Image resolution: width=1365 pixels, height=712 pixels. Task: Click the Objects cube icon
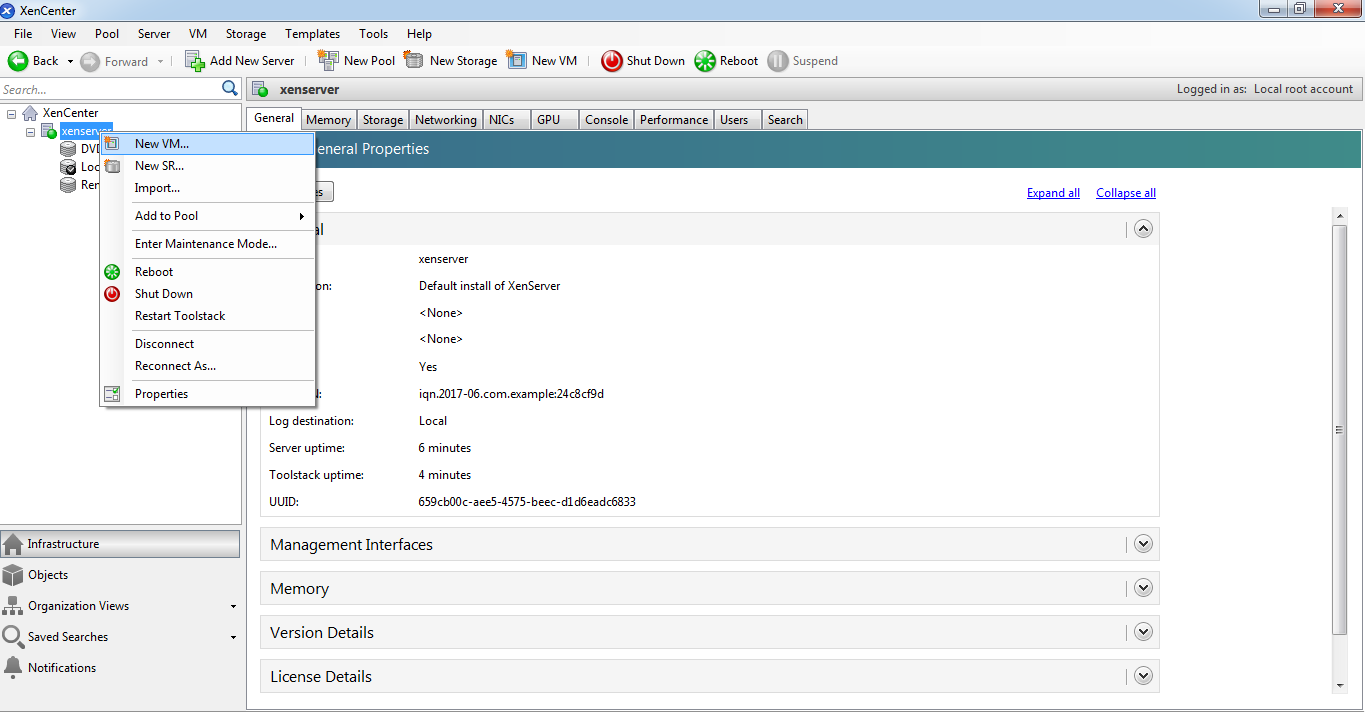tap(13, 575)
